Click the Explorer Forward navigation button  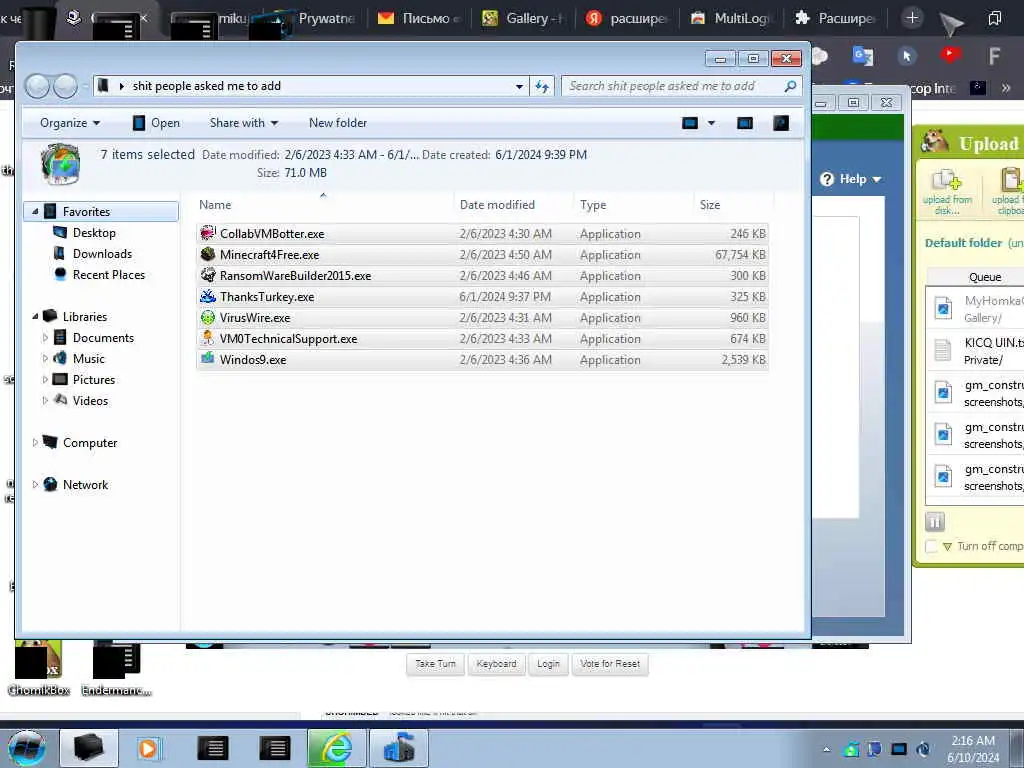point(65,86)
